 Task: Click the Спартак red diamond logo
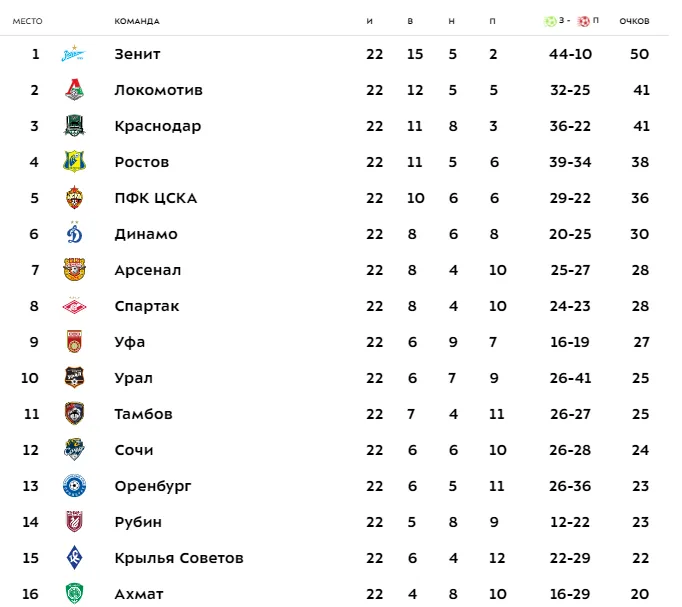click(74, 306)
